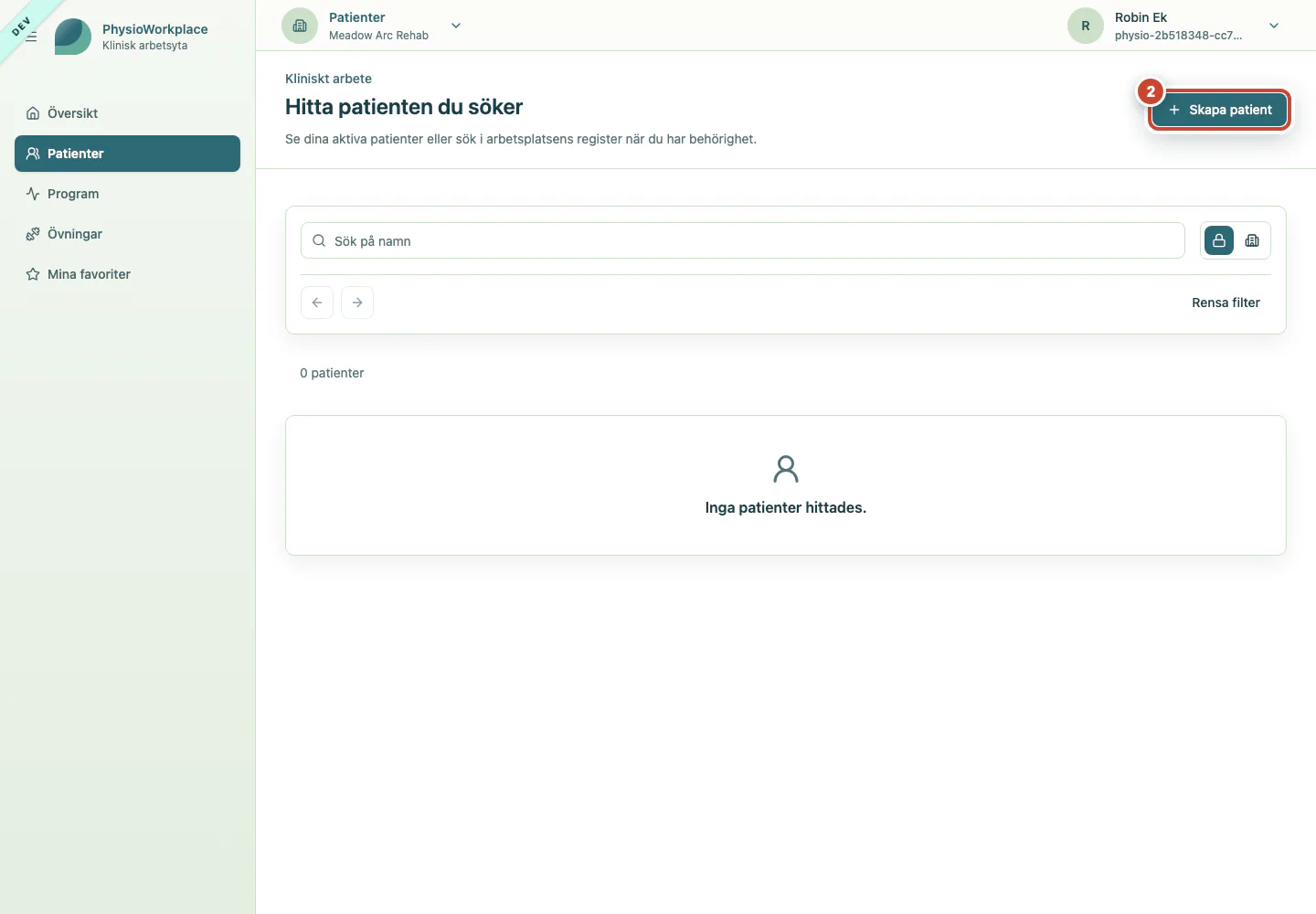Image resolution: width=1316 pixels, height=914 pixels.
Task: Go to next page with right arrow
Action: coord(357,303)
